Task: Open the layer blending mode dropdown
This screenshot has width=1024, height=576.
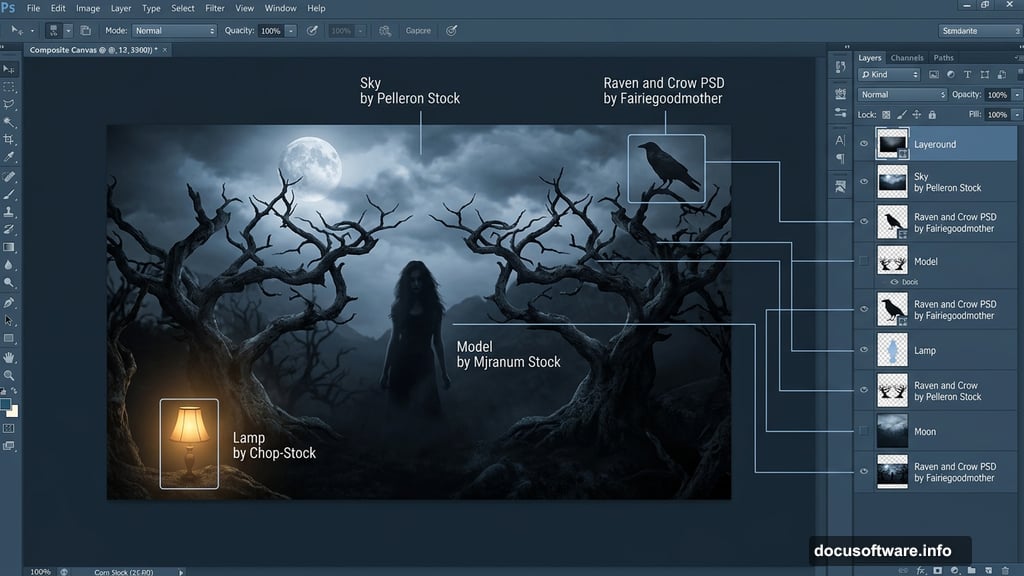Action: point(900,94)
